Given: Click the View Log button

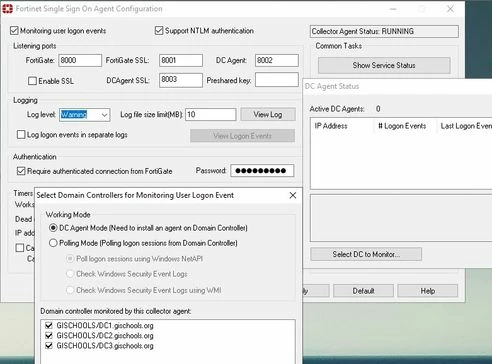Looking at the screenshot, I should coord(268,114).
